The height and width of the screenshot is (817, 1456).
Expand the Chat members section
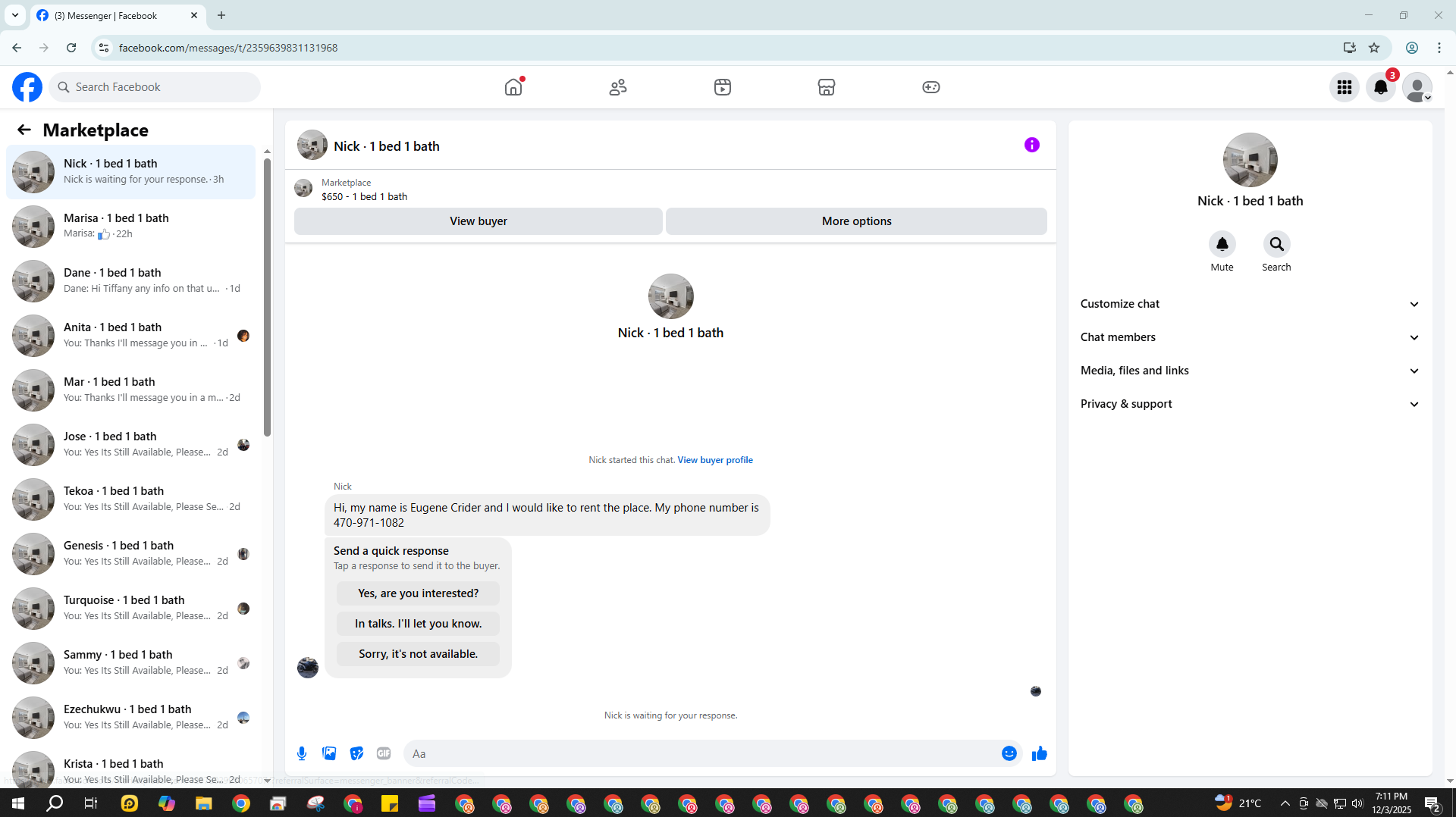[1250, 337]
